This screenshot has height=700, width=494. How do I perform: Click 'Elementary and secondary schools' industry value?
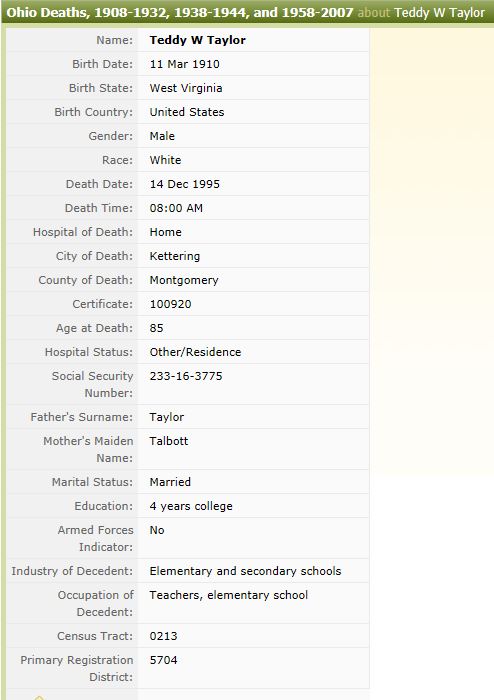coord(245,571)
